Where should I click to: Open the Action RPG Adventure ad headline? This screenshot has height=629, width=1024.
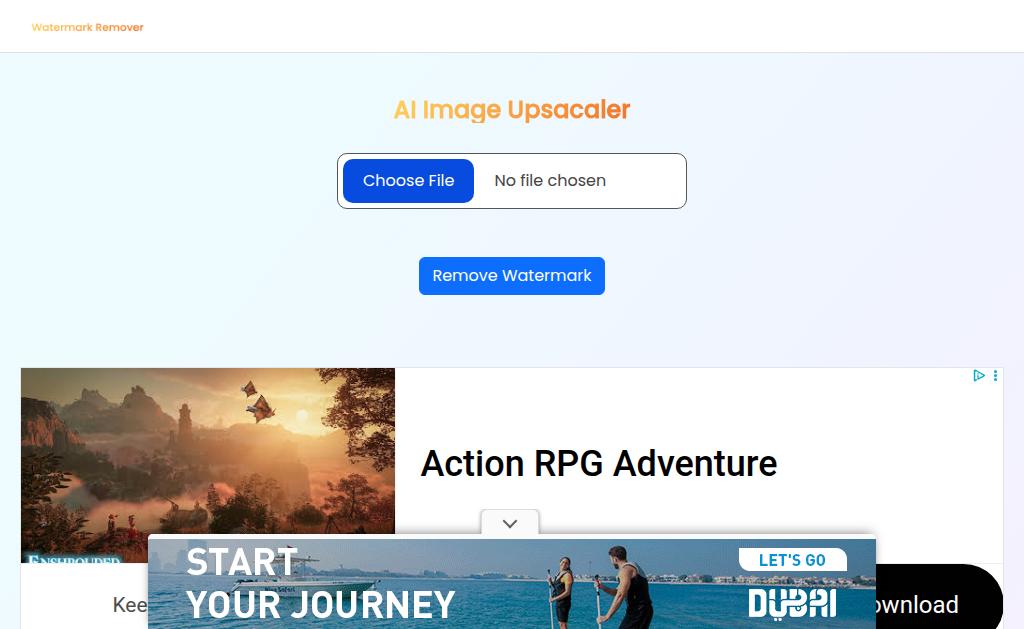pos(599,464)
